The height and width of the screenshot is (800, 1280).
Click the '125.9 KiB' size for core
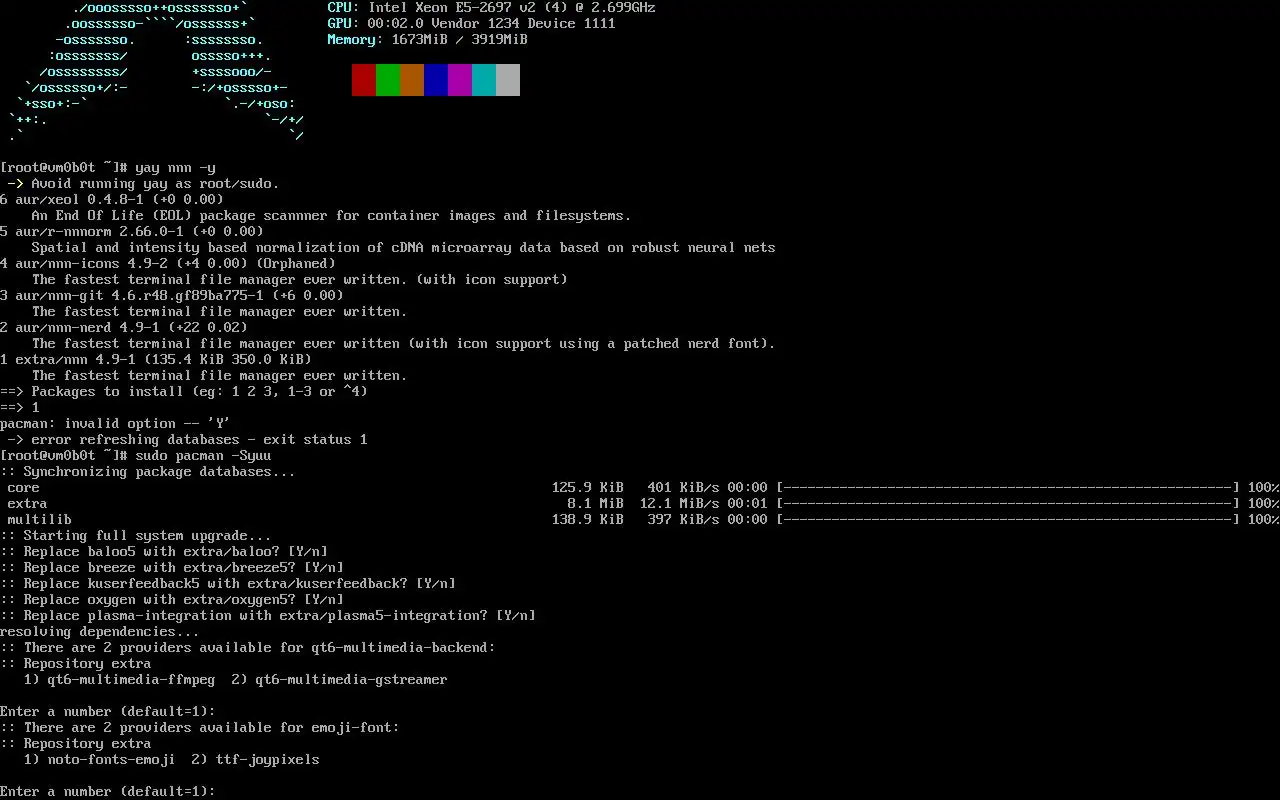(x=588, y=488)
